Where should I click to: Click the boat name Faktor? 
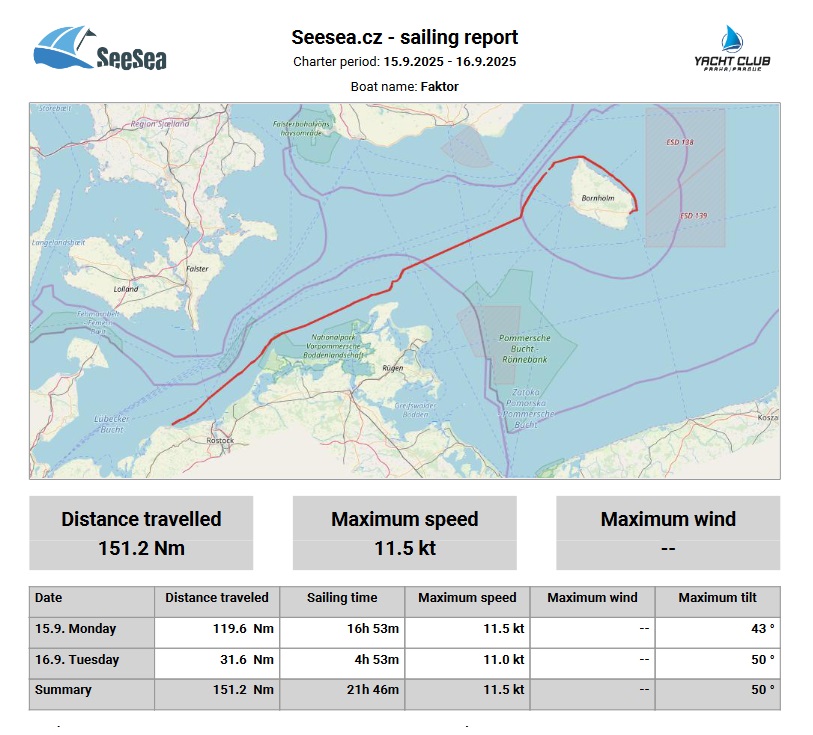[x=439, y=87]
